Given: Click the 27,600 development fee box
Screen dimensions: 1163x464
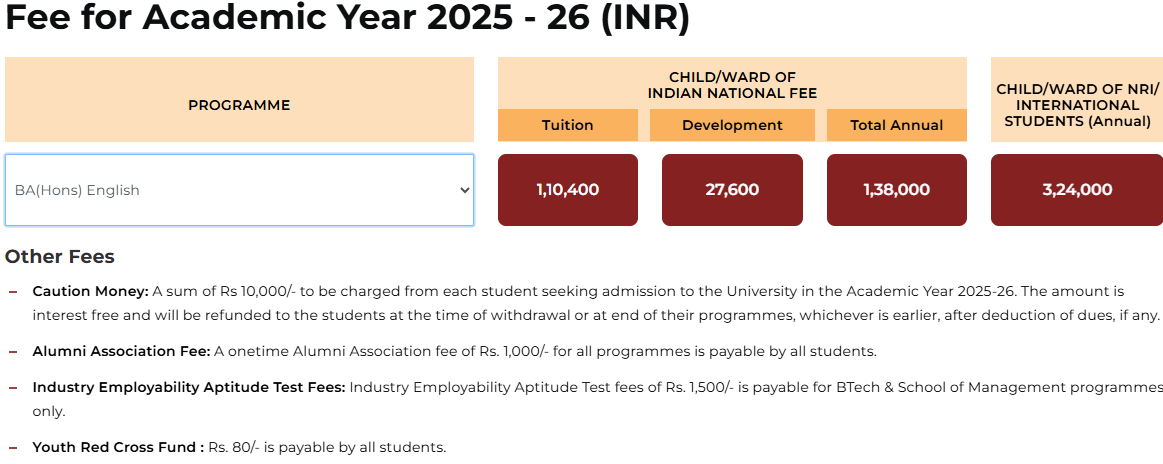Looking at the screenshot, I should point(732,190).
